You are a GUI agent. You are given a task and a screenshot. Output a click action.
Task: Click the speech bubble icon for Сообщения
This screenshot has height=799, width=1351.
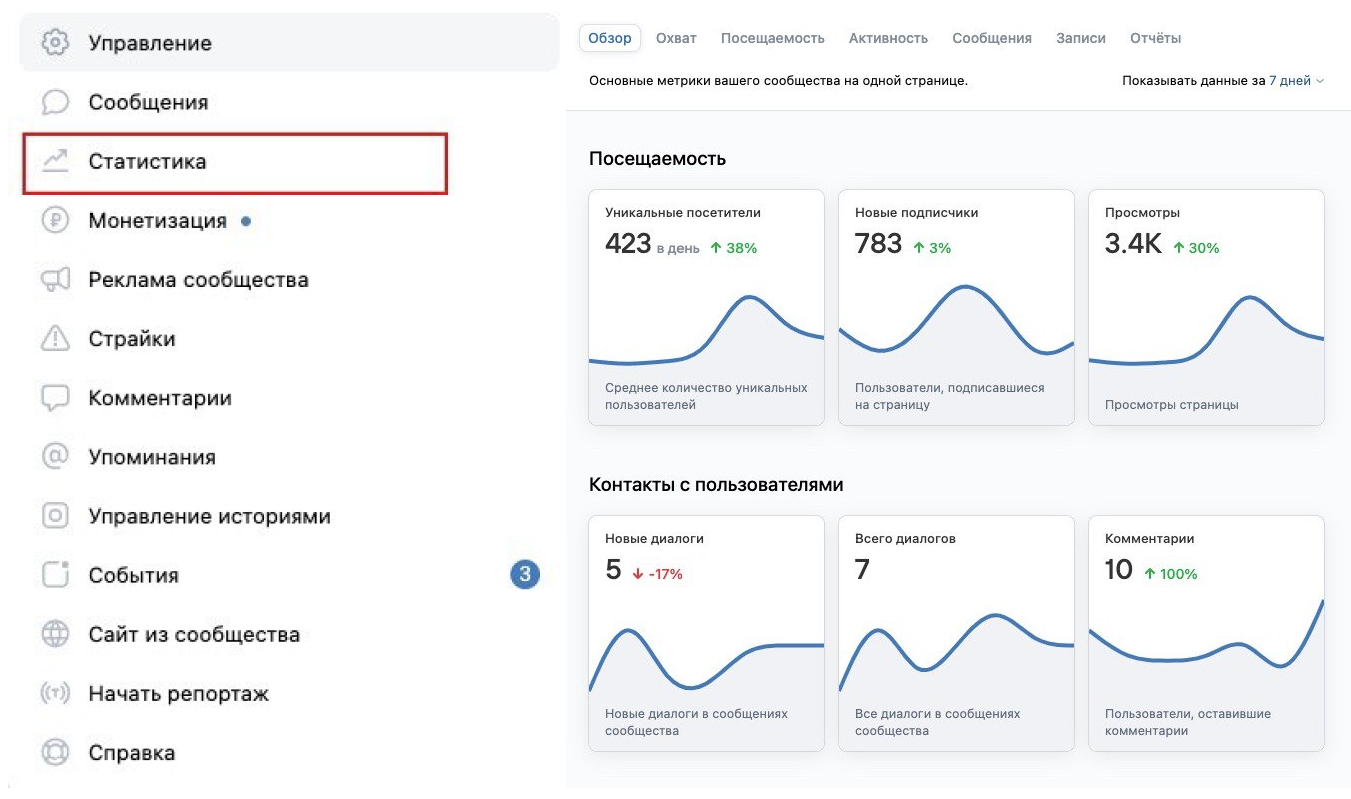[55, 102]
